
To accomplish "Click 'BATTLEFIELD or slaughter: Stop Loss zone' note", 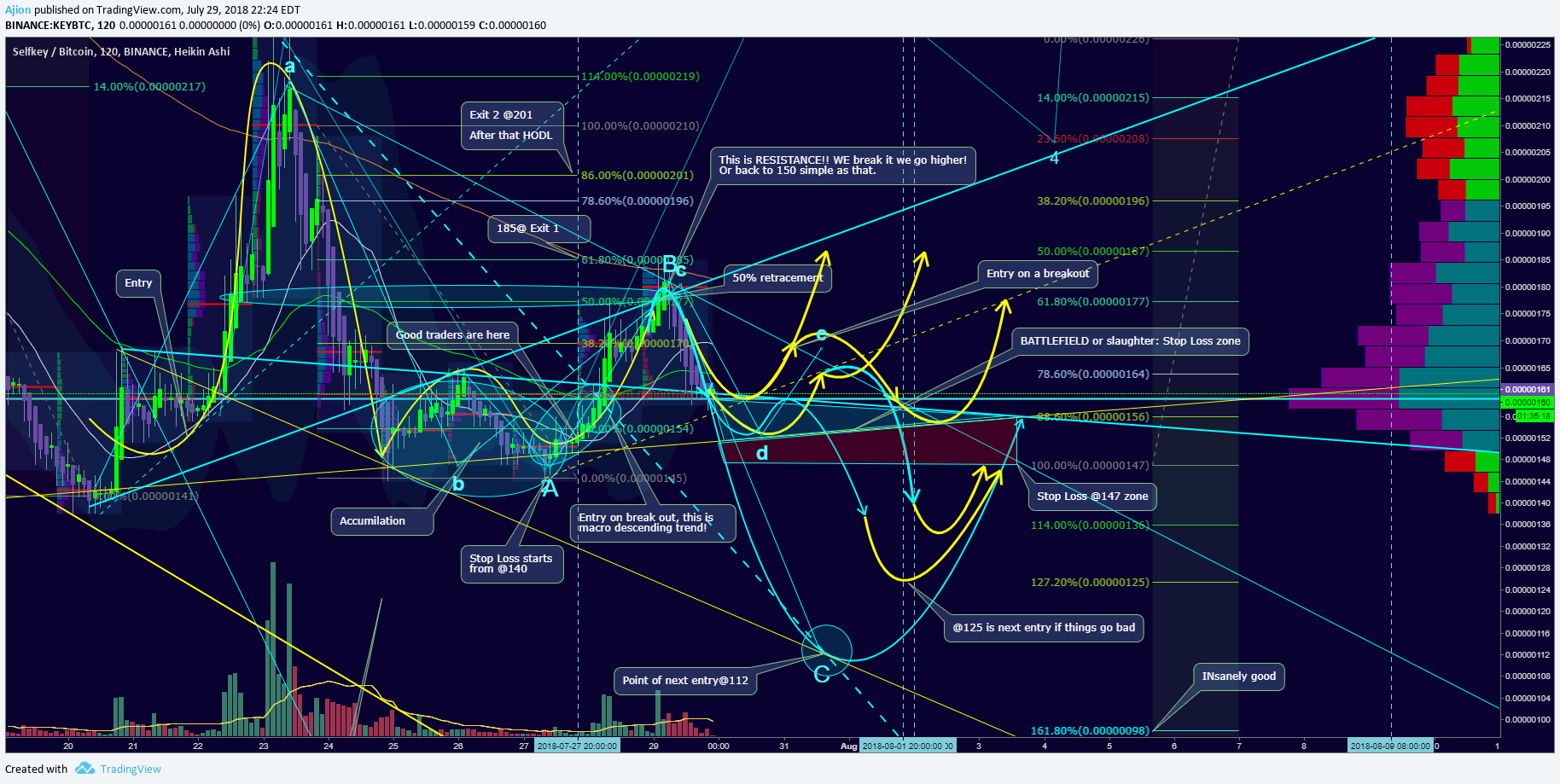I will click(x=1130, y=341).
